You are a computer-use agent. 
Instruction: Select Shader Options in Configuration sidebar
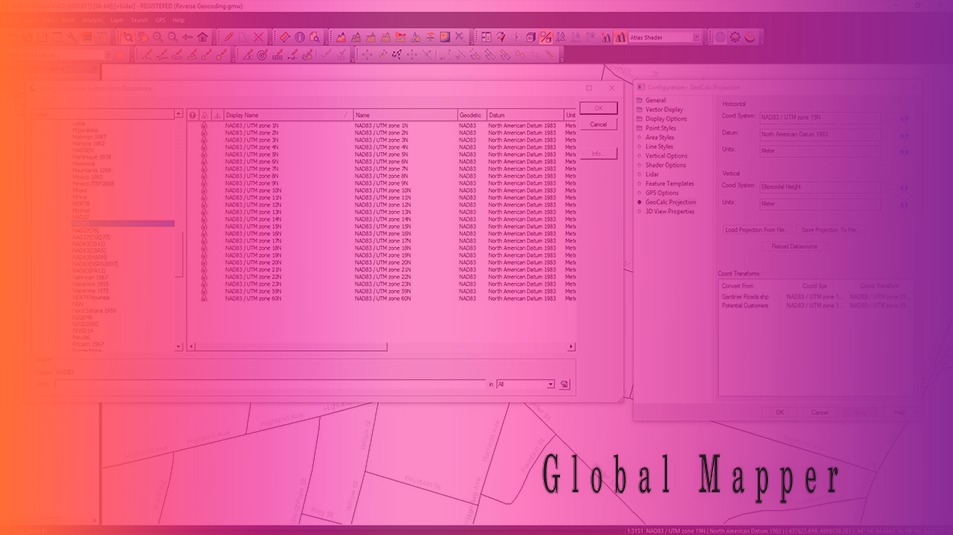[x=666, y=165]
